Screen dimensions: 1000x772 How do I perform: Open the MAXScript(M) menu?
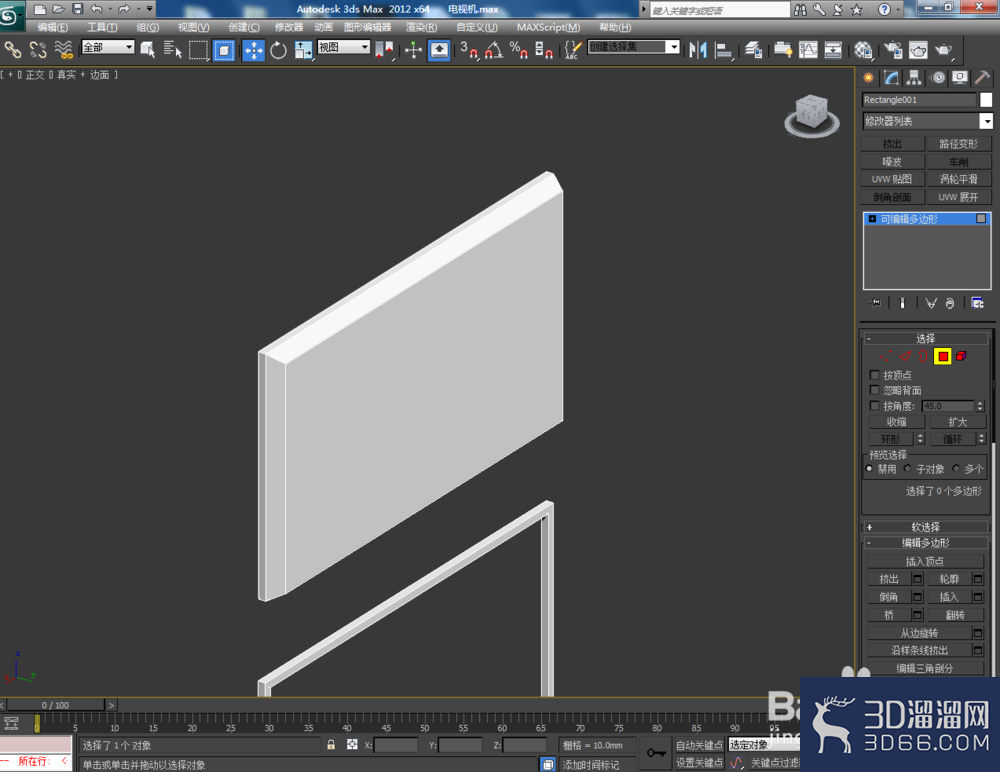click(548, 27)
